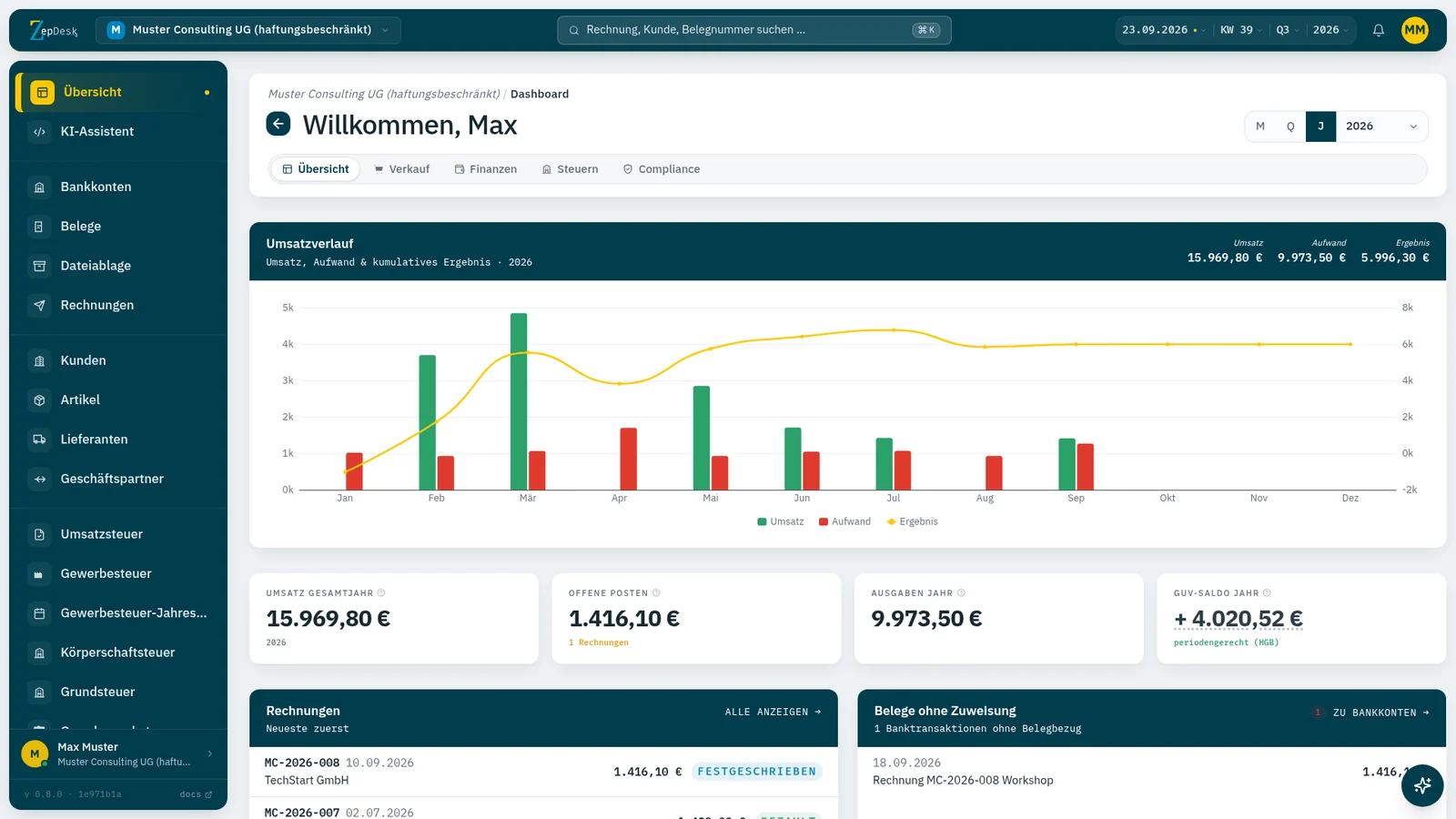
Task: Click the Bankkonten sidebar icon
Action: (39, 187)
